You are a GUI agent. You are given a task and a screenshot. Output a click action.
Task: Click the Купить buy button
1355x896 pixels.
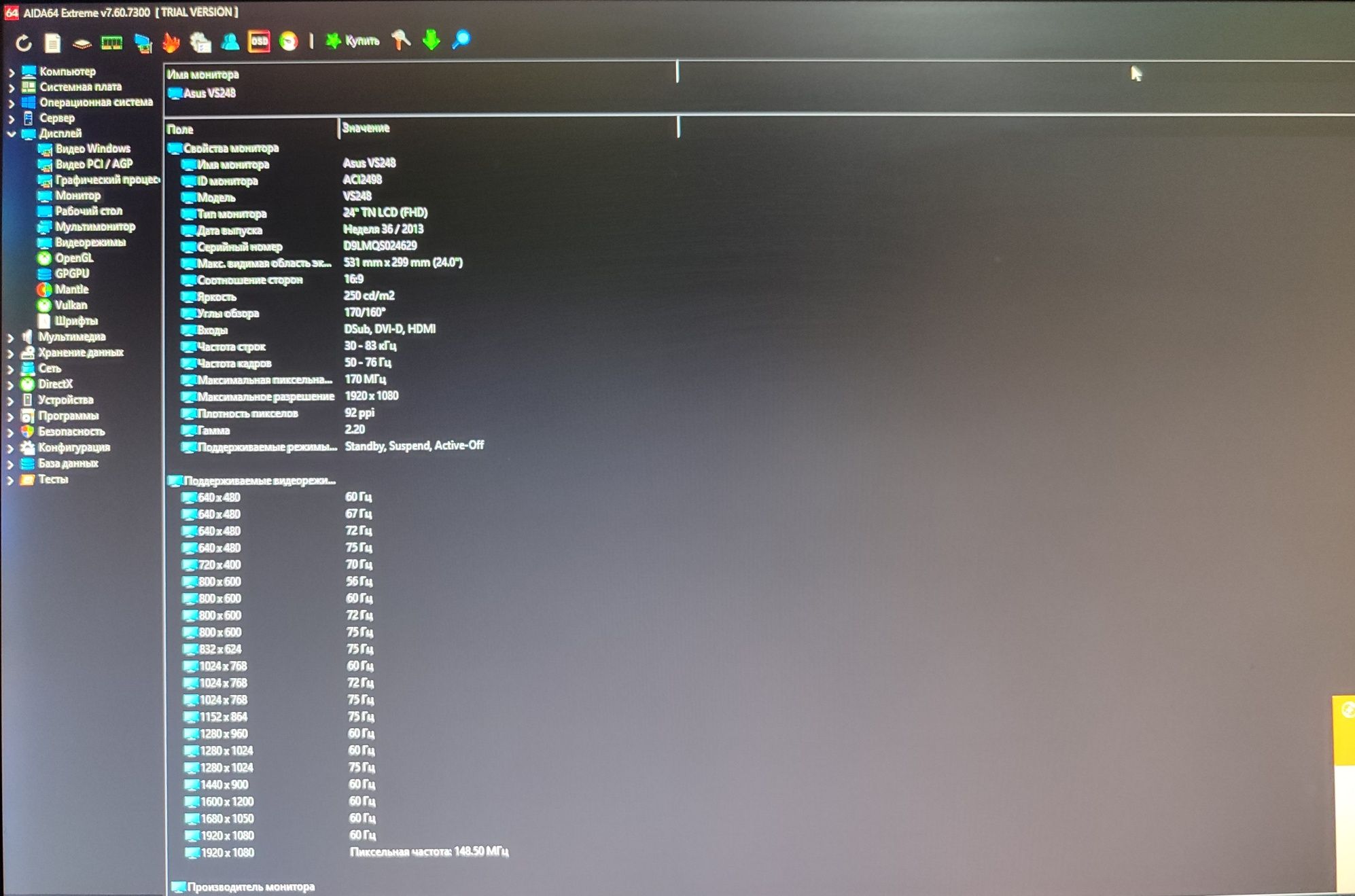tap(353, 41)
